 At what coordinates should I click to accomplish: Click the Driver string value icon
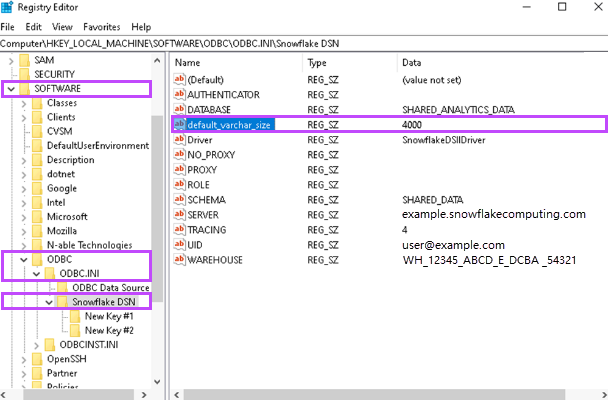(x=179, y=139)
